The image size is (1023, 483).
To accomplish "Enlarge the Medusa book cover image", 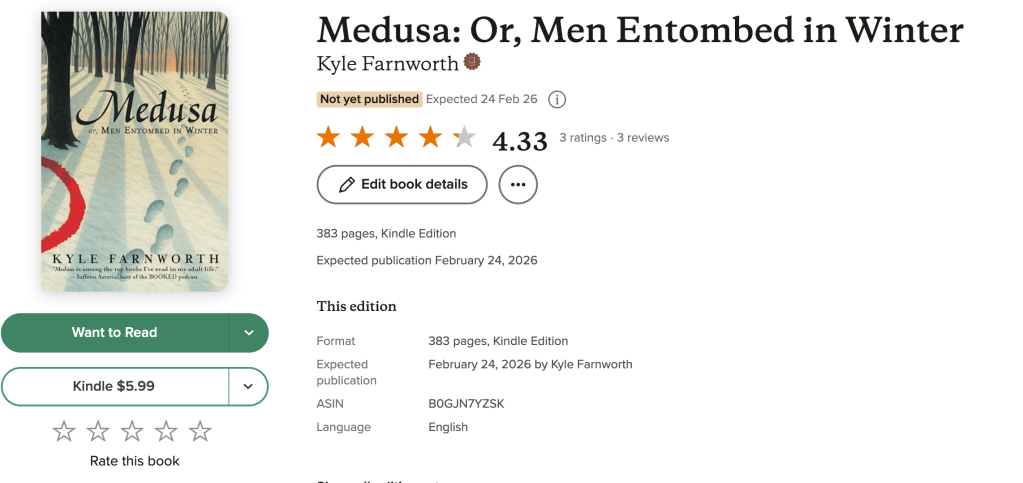I will click(134, 152).
